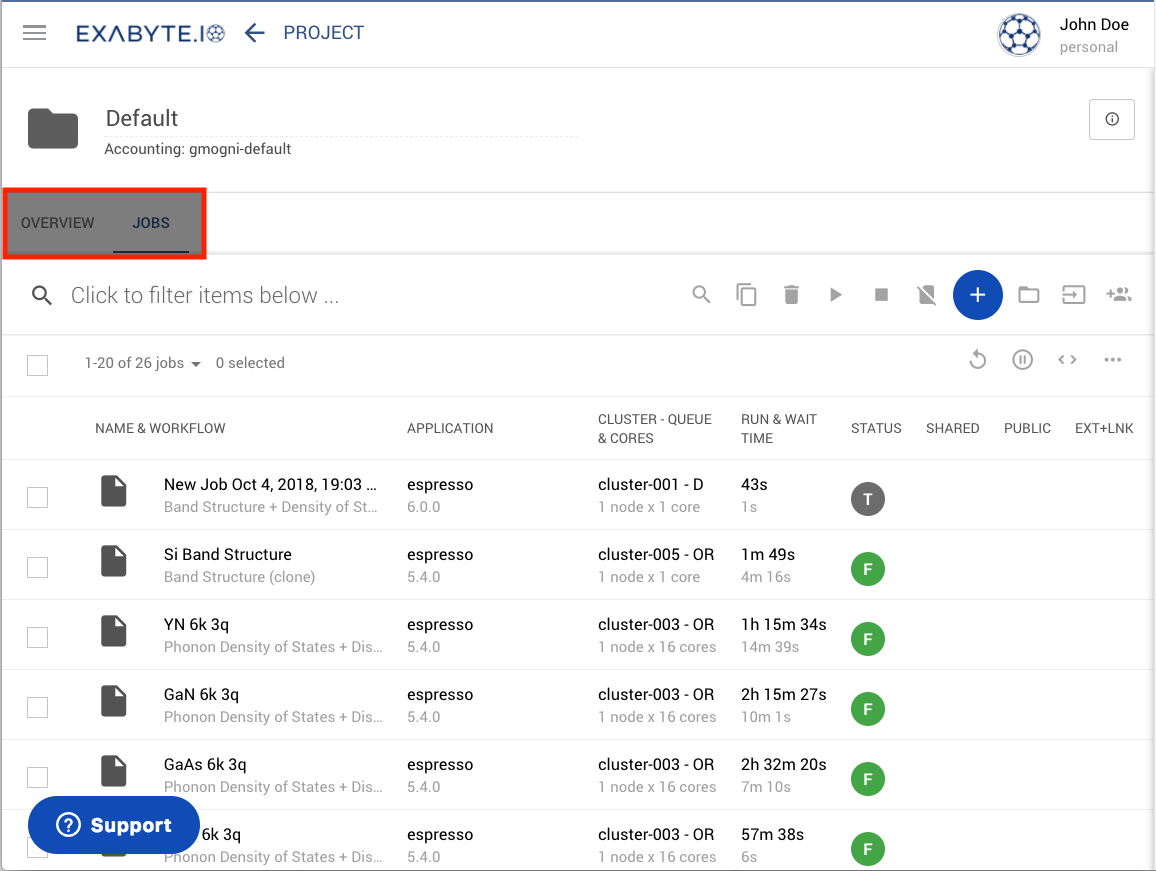The width and height of the screenshot is (1156, 871).
Task: Share jobs via the add-people icon
Action: coord(1119,295)
